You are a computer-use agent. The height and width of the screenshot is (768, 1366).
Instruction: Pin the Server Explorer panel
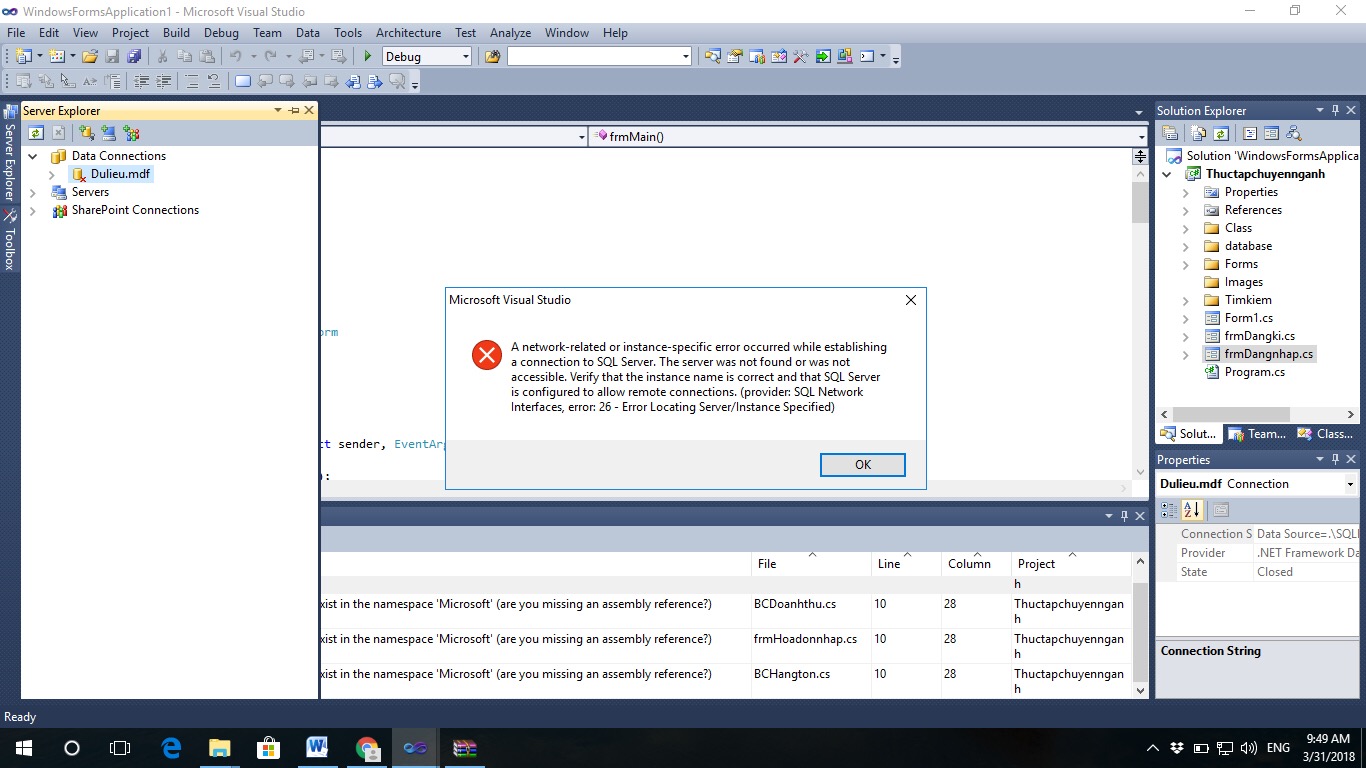pyautogui.click(x=293, y=110)
